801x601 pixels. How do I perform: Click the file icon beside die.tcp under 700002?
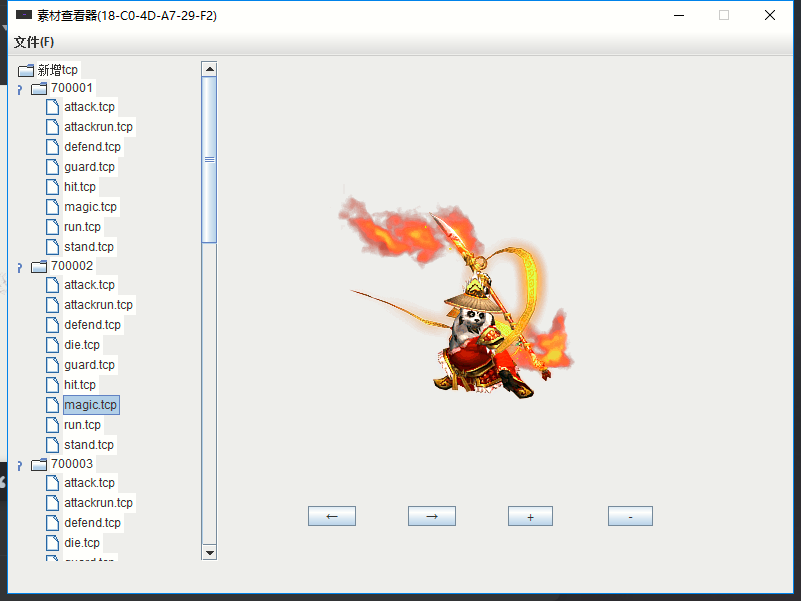click(52, 345)
